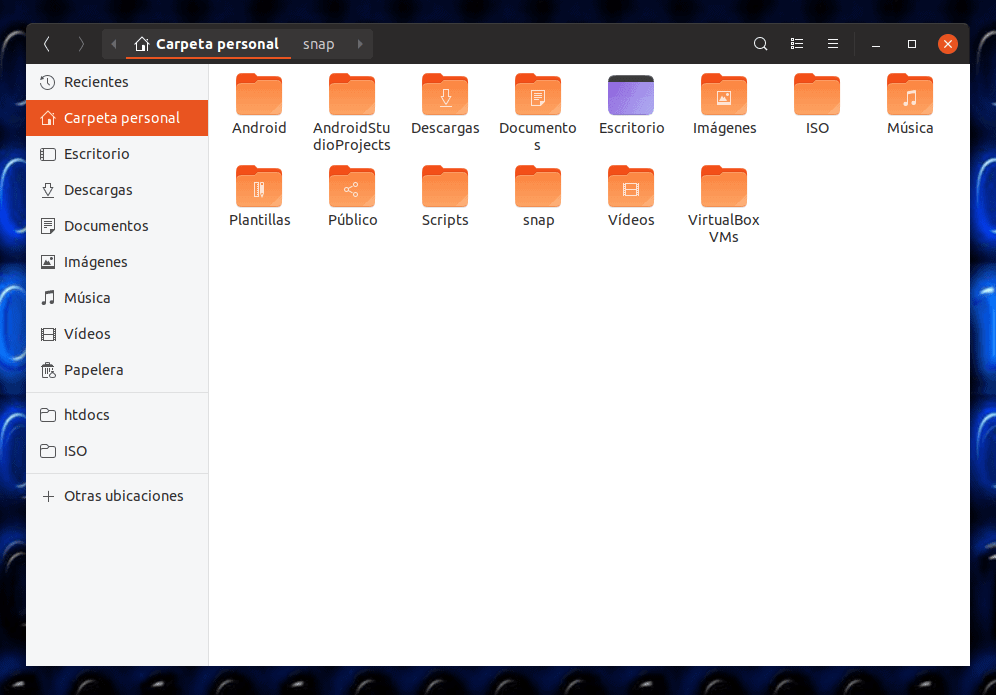Open the hamburger menu in header bar
Screen dimensions: 996x695
[x=833, y=44]
